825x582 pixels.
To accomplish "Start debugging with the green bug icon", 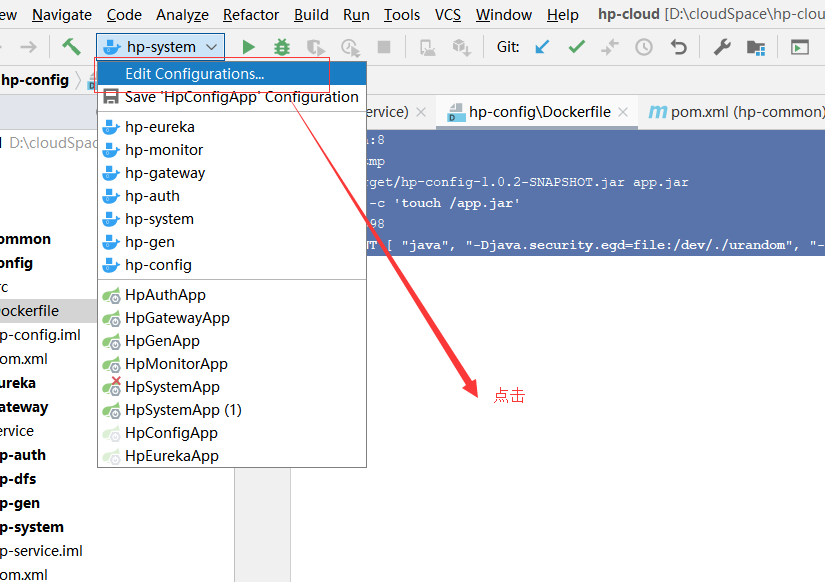I will click(x=282, y=47).
